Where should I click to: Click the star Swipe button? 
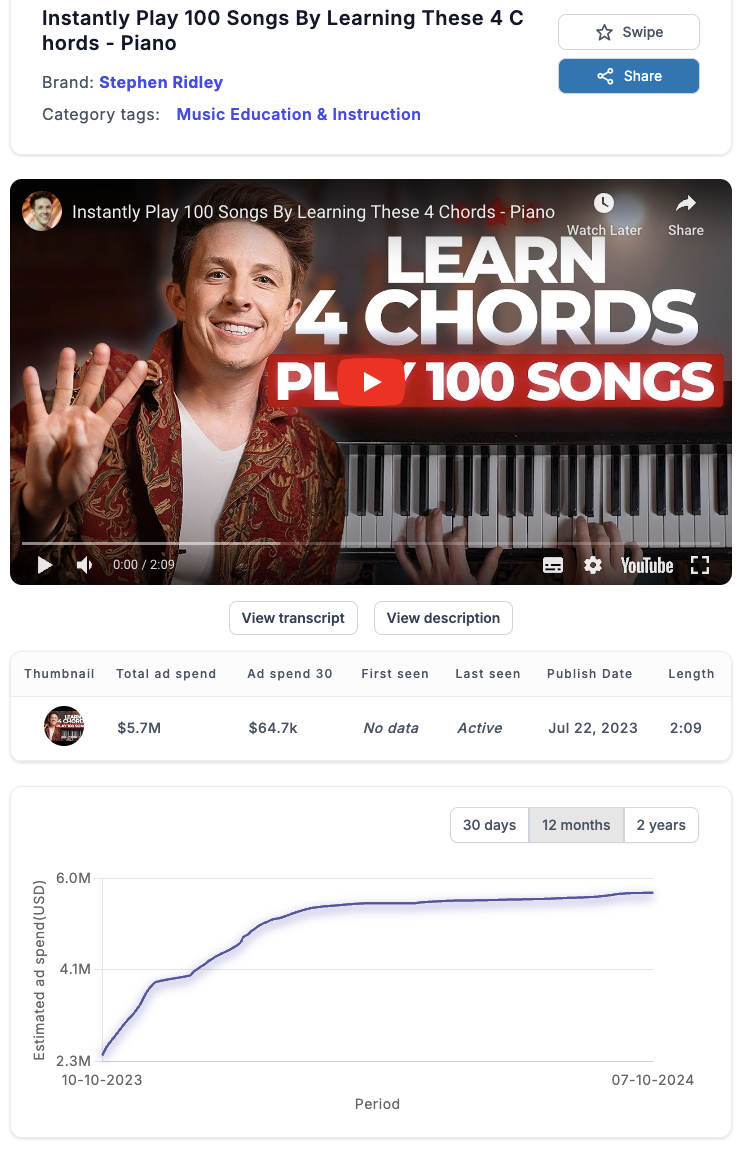[628, 32]
